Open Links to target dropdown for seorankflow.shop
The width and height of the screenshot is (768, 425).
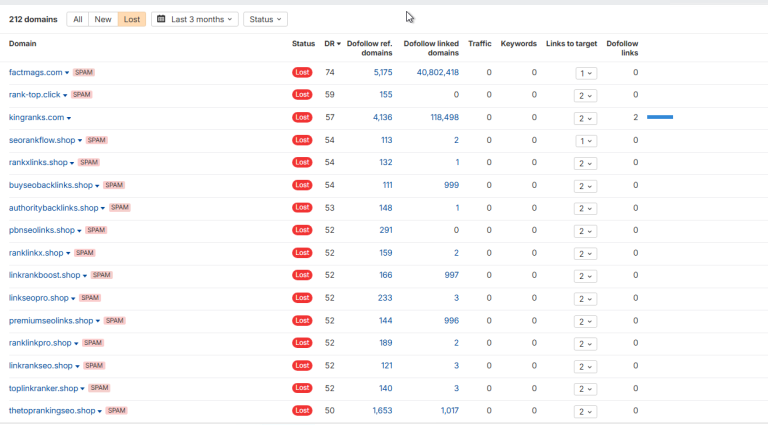586,141
